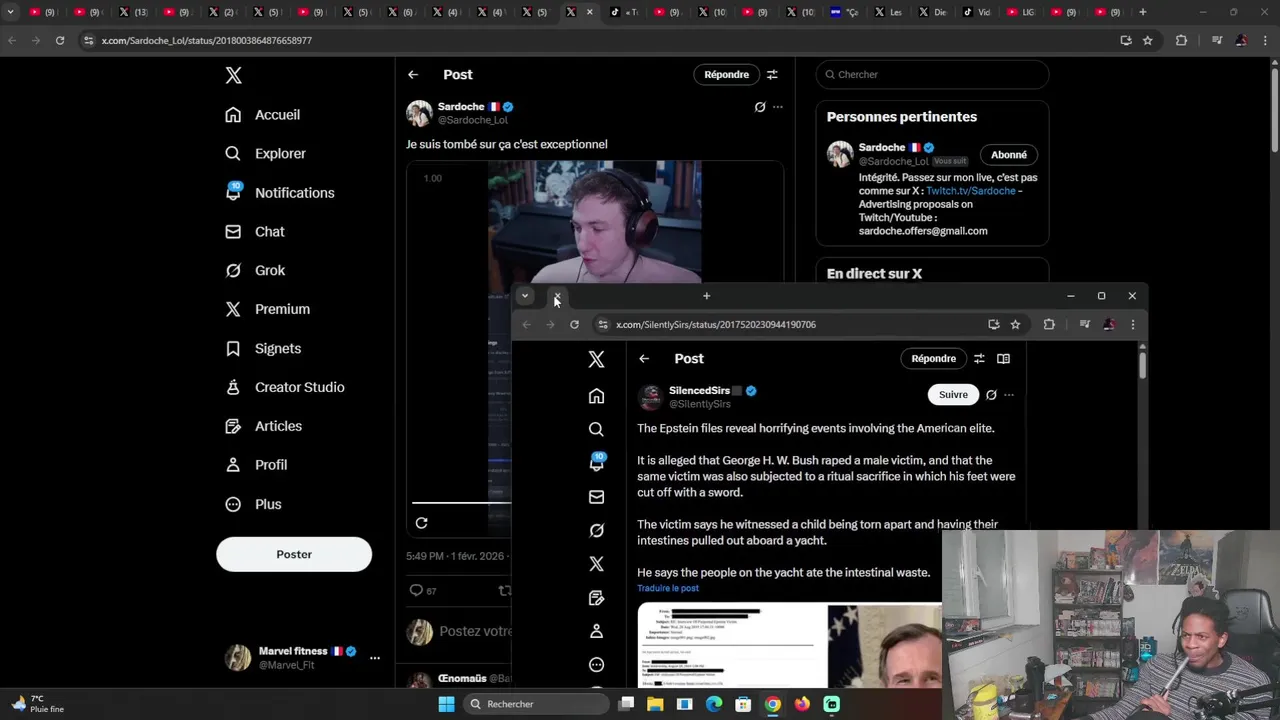Click profile icon in front window sidebar
Viewport: 1280px width, 720px height.
point(596,632)
